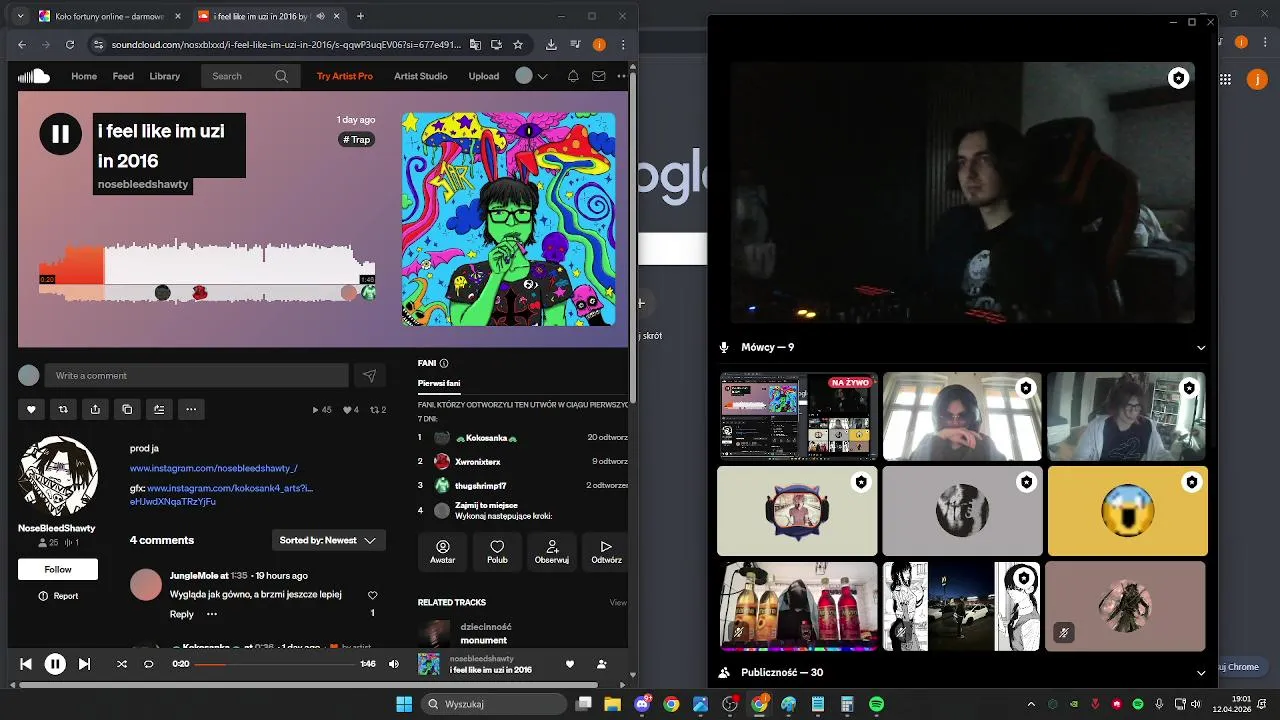Like the track with the heart button
1280x720 pixels.
31,409
